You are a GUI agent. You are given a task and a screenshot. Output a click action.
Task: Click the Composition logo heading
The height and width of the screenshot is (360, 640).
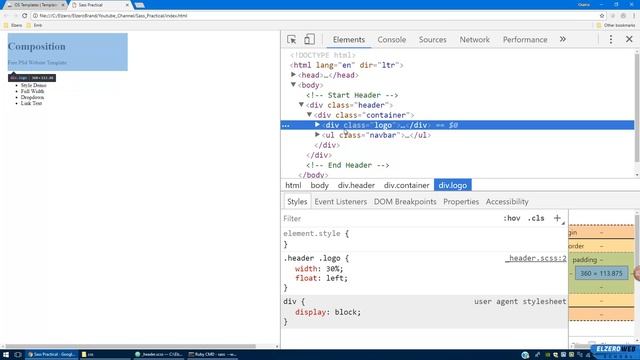(x=37, y=47)
